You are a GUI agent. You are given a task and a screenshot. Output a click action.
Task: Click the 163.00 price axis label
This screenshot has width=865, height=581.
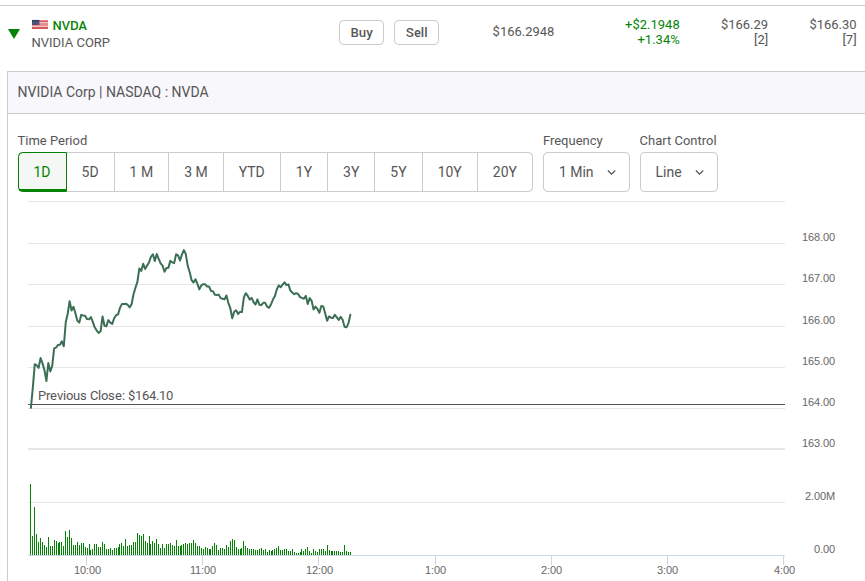[x=818, y=443]
